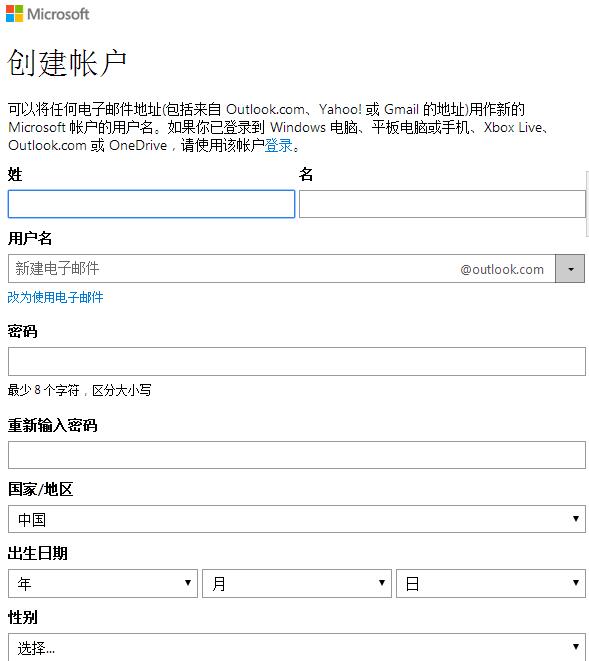
Task: Click the 改为使用电子邮件 link
Action: click(x=55, y=297)
